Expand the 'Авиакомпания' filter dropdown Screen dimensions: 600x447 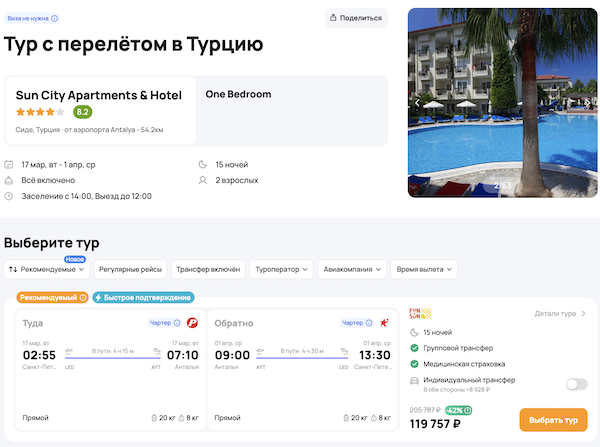(x=355, y=269)
